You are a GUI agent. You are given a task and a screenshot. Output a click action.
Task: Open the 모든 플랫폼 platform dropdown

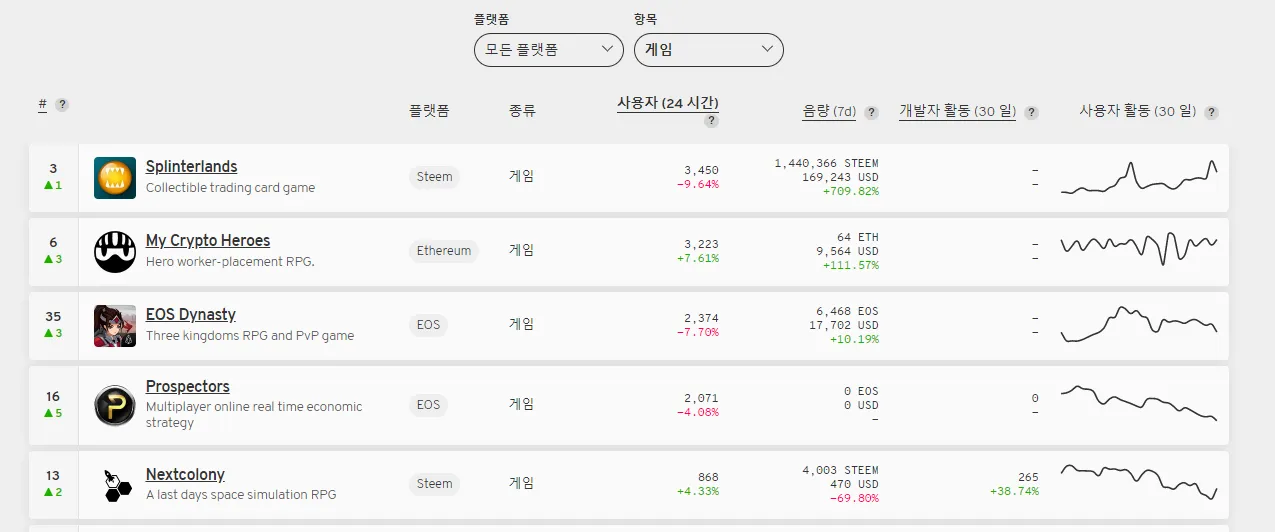point(549,49)
